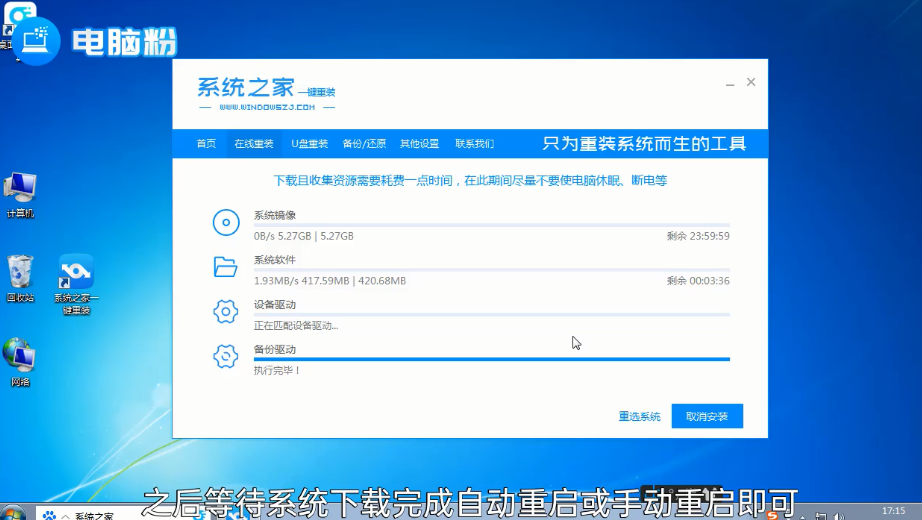Switch to the 在线重装 tab
Screen dimensions: 922x520
point(254,144)
